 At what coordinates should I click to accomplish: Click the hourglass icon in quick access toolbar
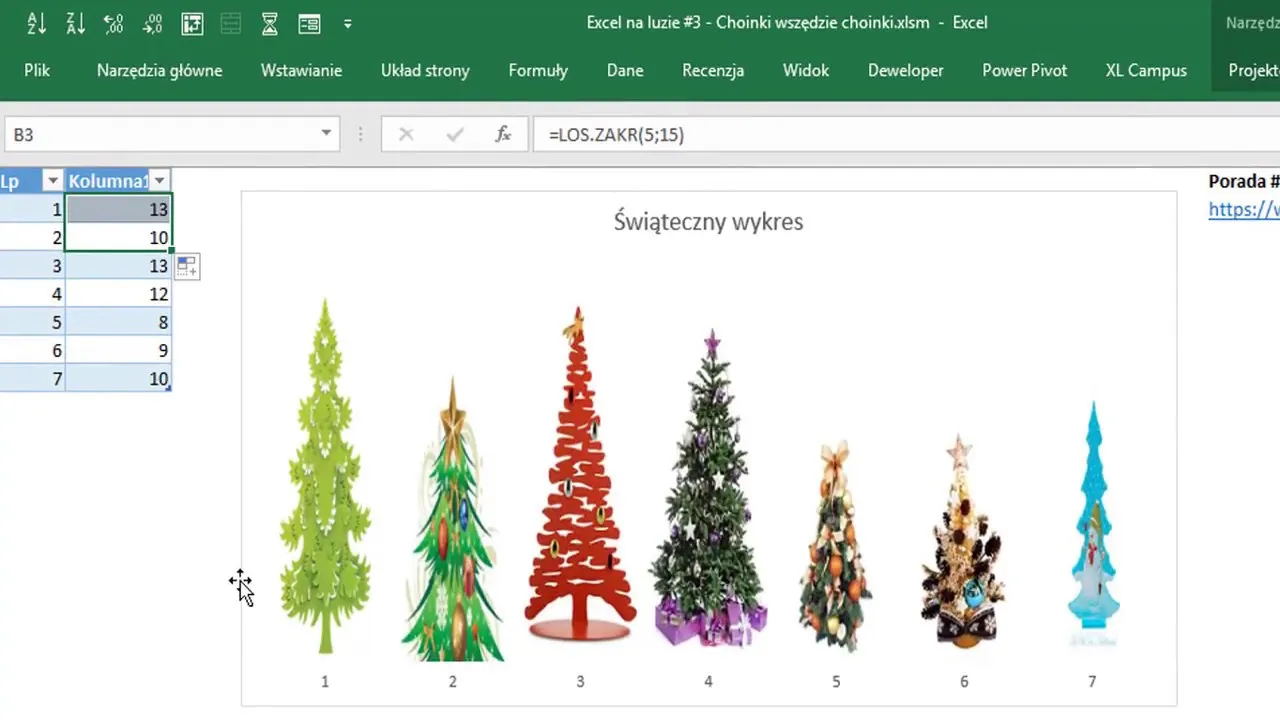tap(269, 23)
